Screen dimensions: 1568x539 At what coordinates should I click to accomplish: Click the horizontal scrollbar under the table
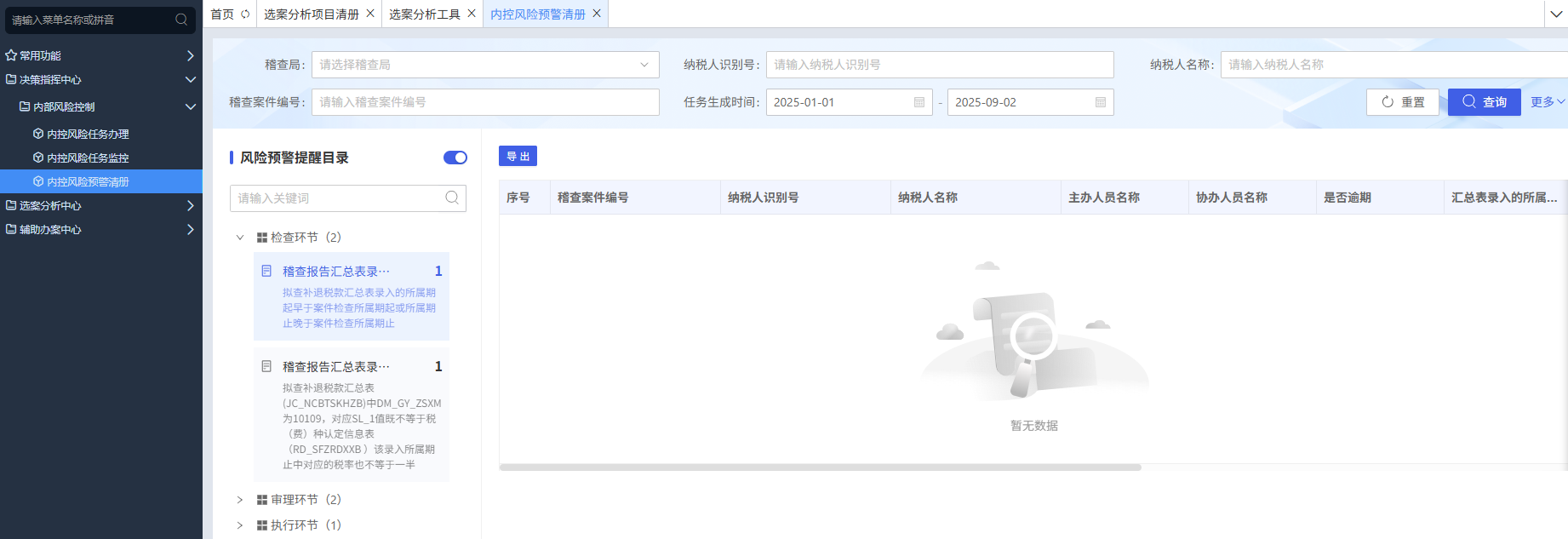point(820,467)
